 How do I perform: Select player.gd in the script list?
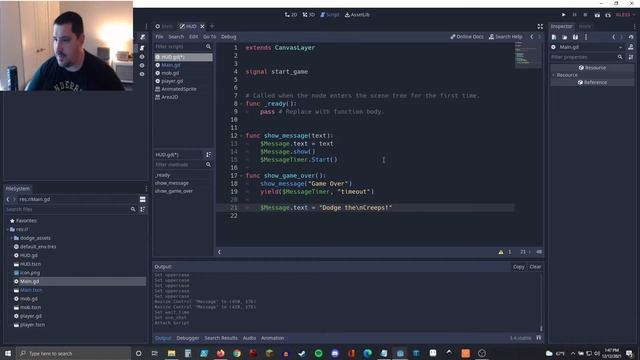[x=183, y=81]
